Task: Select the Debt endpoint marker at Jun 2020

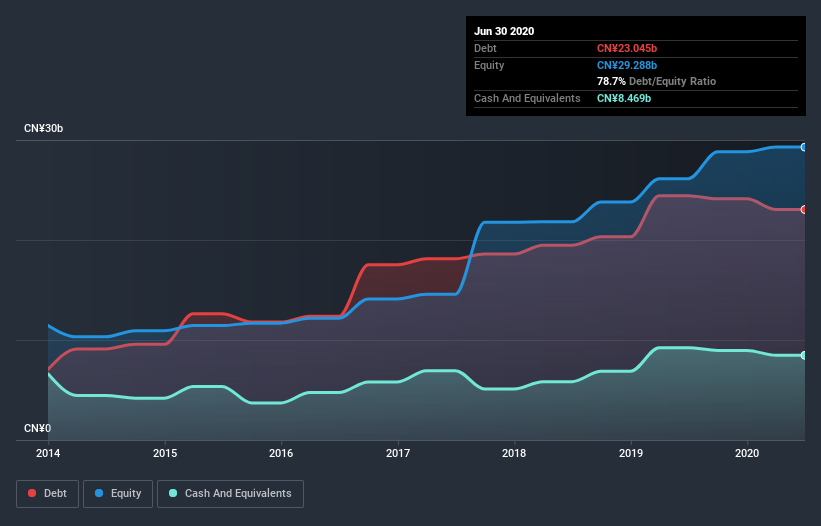Action: pos(804,209)
